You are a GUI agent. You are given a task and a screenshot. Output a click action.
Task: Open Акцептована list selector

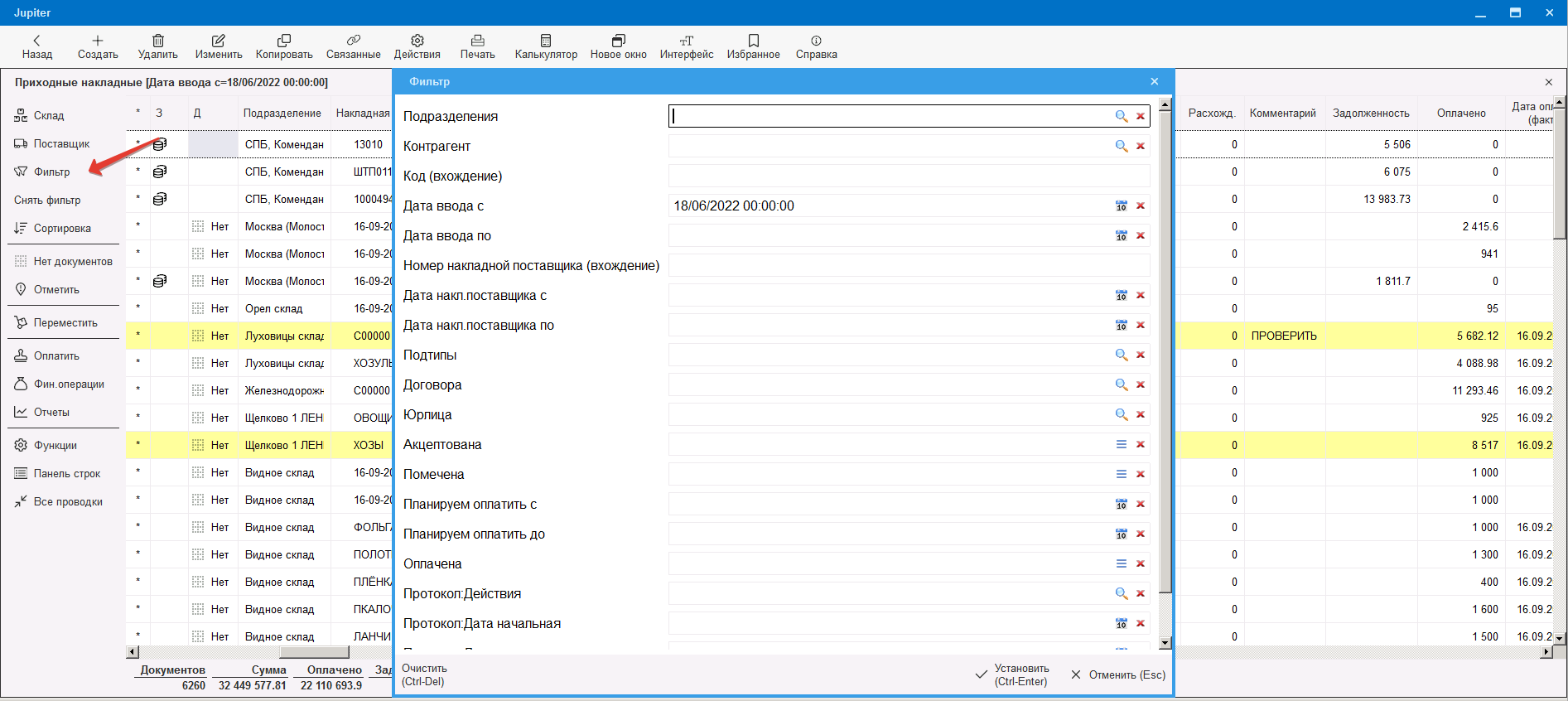point(1122,444)
